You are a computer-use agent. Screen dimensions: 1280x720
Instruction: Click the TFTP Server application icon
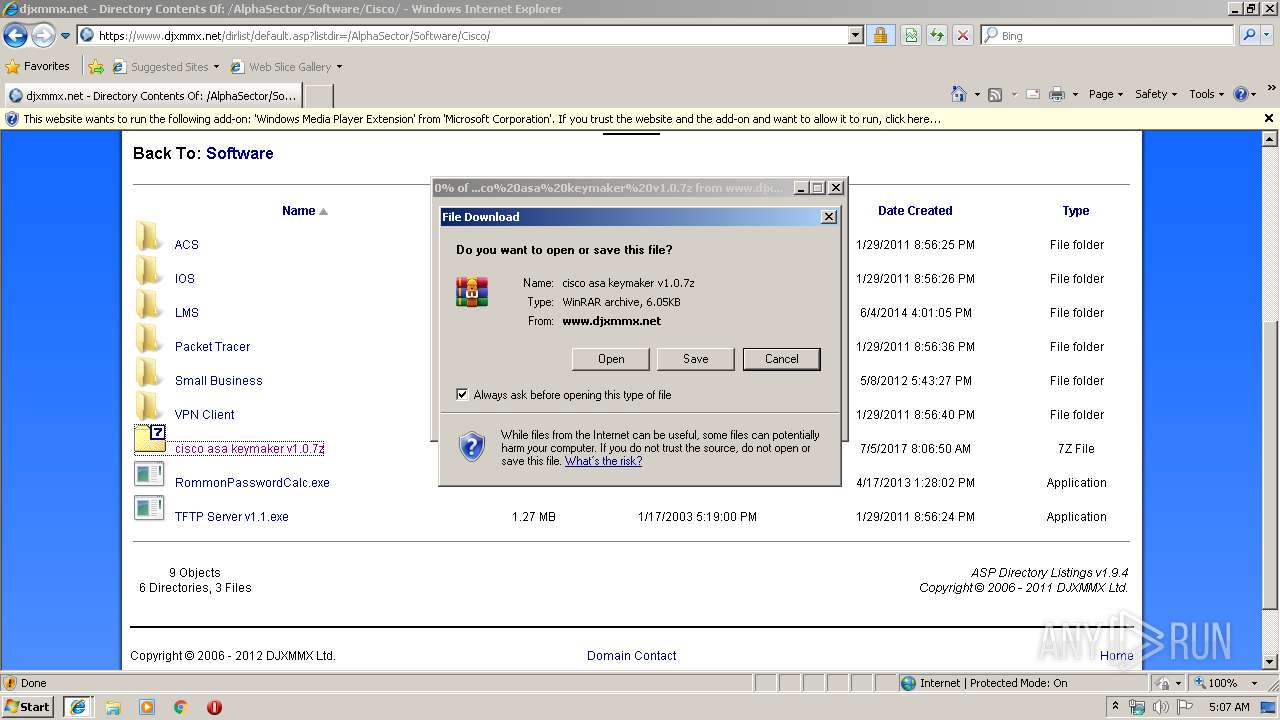point(149,508)
